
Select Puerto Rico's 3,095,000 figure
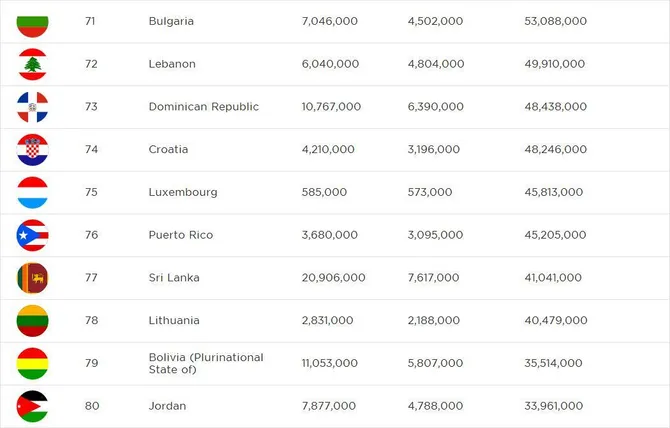click(x=435, y=235)
